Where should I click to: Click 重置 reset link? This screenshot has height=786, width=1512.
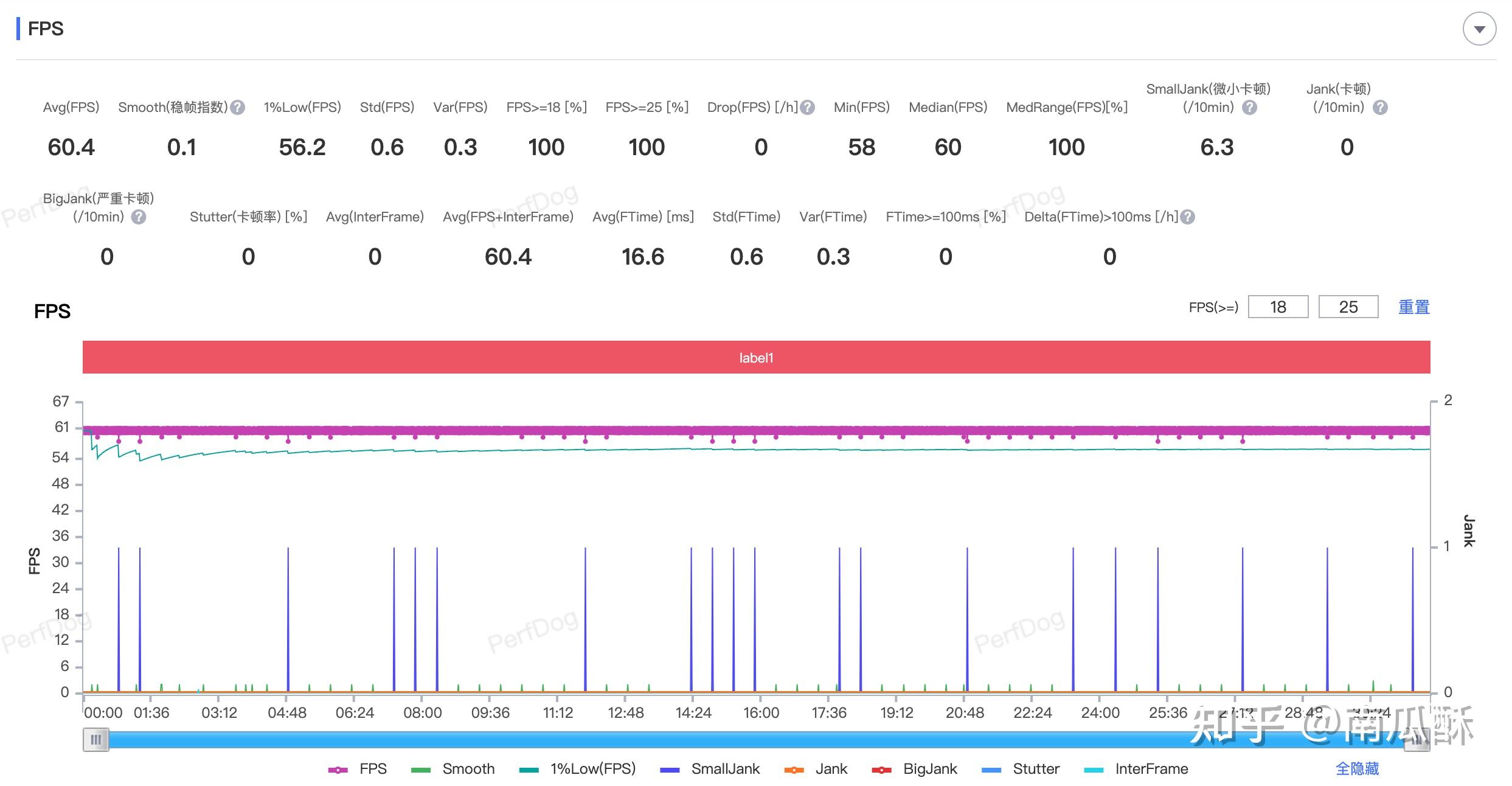[x=1413, y=307]
